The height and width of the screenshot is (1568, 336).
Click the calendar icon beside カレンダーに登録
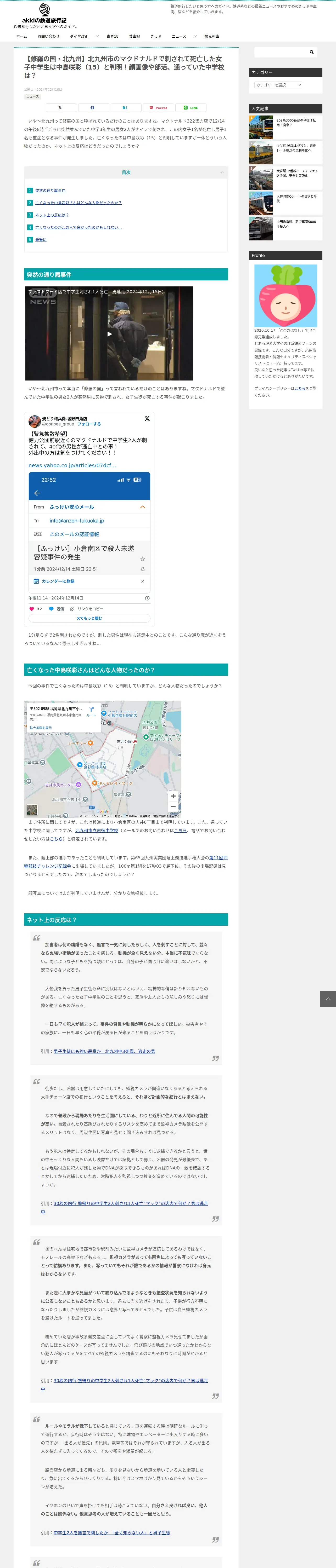pyautogui.click(x=37, y=581)
